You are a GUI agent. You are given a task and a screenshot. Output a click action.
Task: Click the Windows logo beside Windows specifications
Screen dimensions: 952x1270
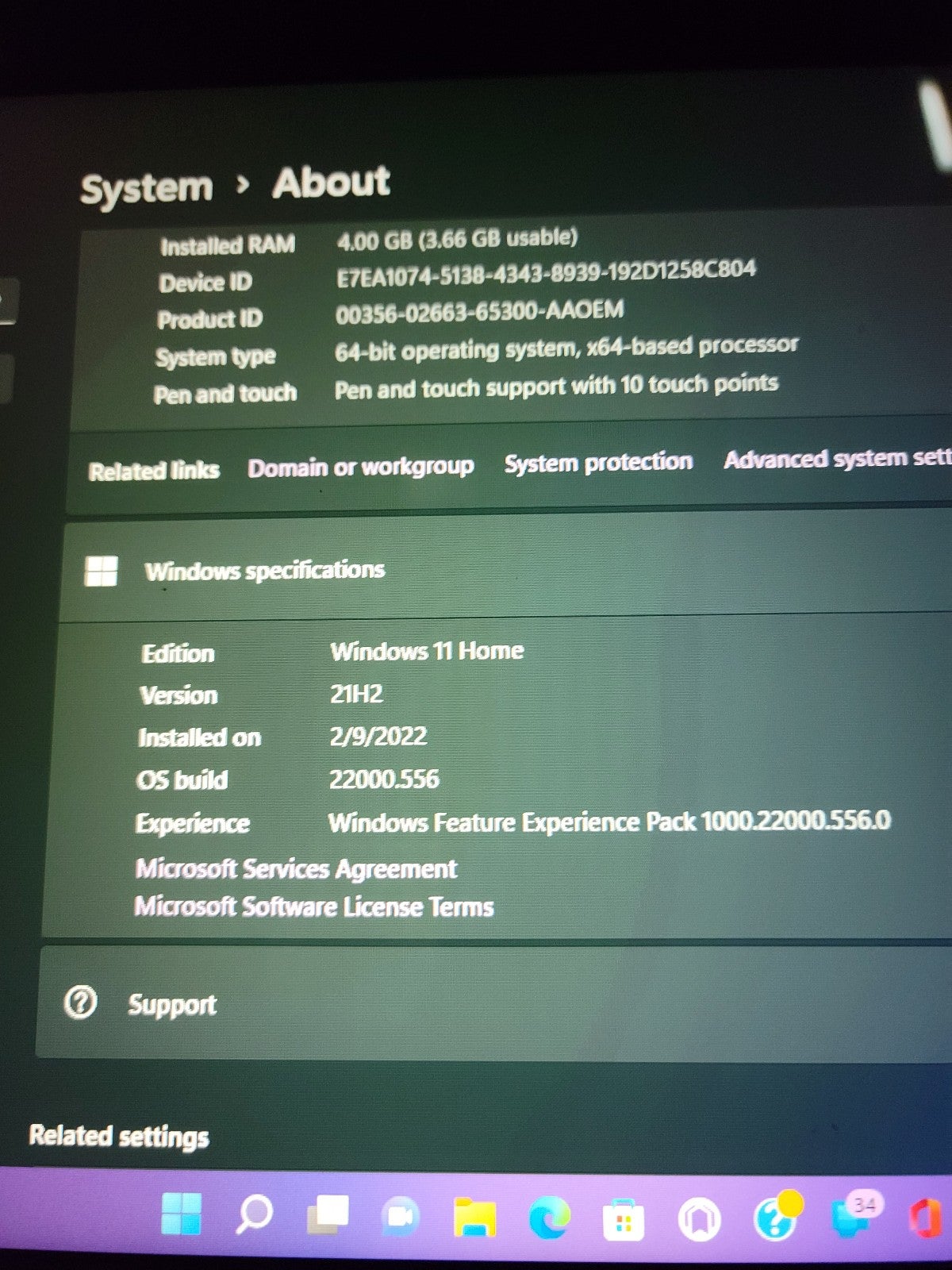click(x=102, y=571)
